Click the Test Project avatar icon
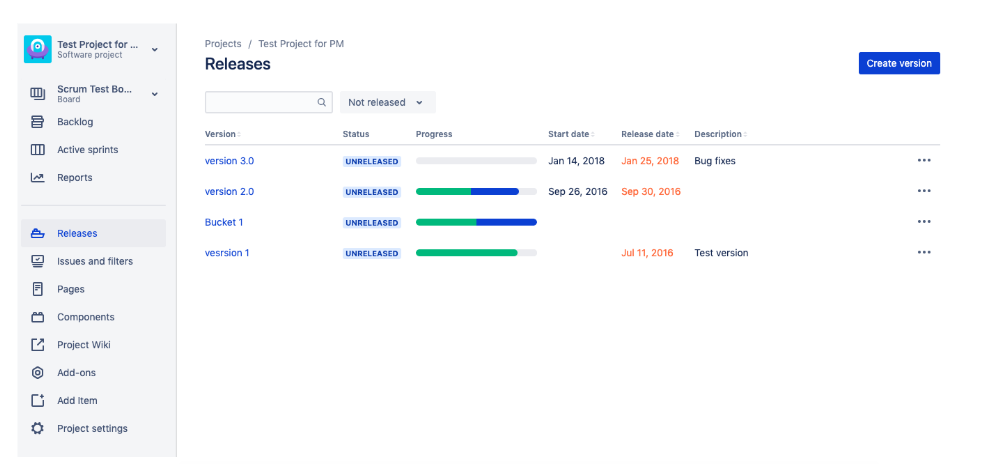The height and width of the screenshot is (464, 1002). coord(38,49)
